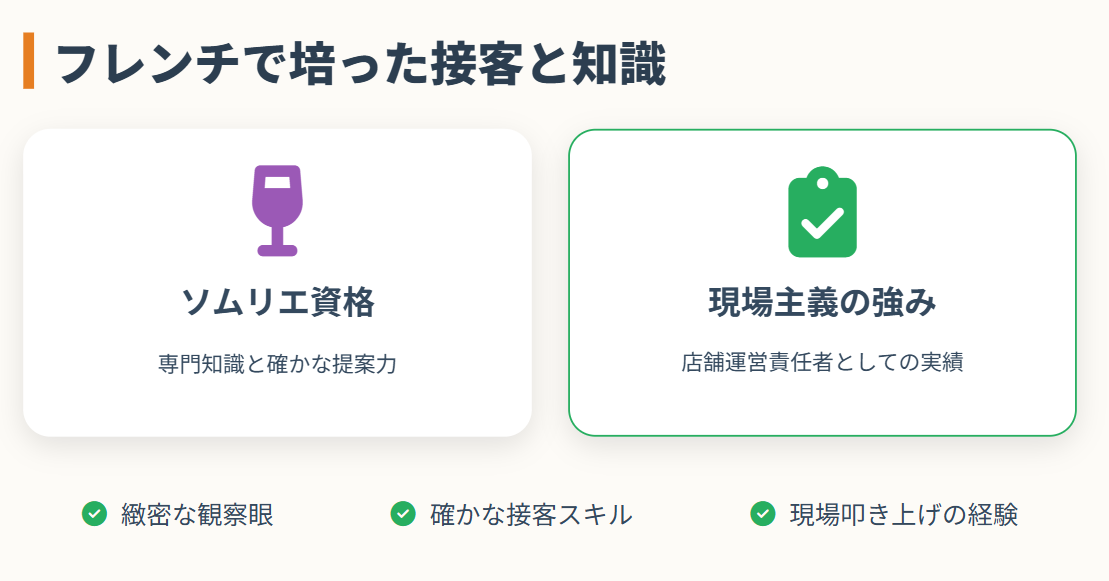Click the green border of the right card
The image size is (1109, 581).
tap(568, 280)
